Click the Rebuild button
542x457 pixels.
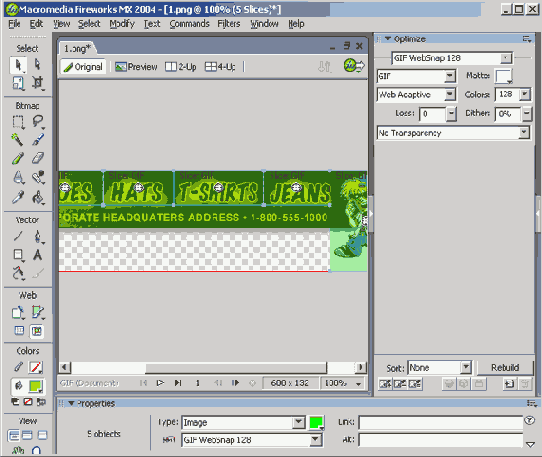click(x=505, y=367)
